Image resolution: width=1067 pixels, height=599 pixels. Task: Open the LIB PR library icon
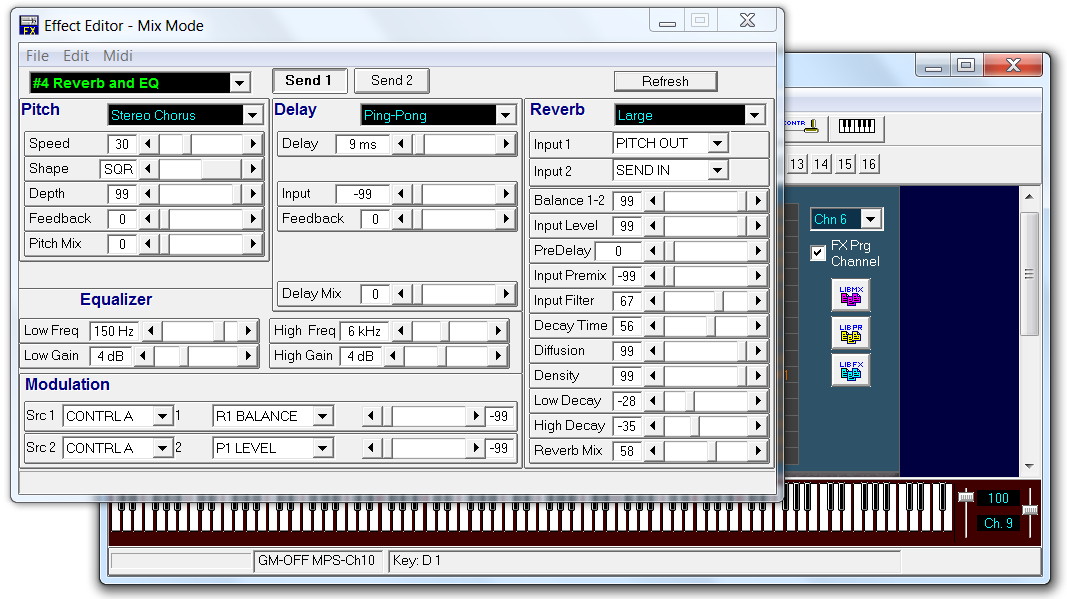[x=851, y=333]
